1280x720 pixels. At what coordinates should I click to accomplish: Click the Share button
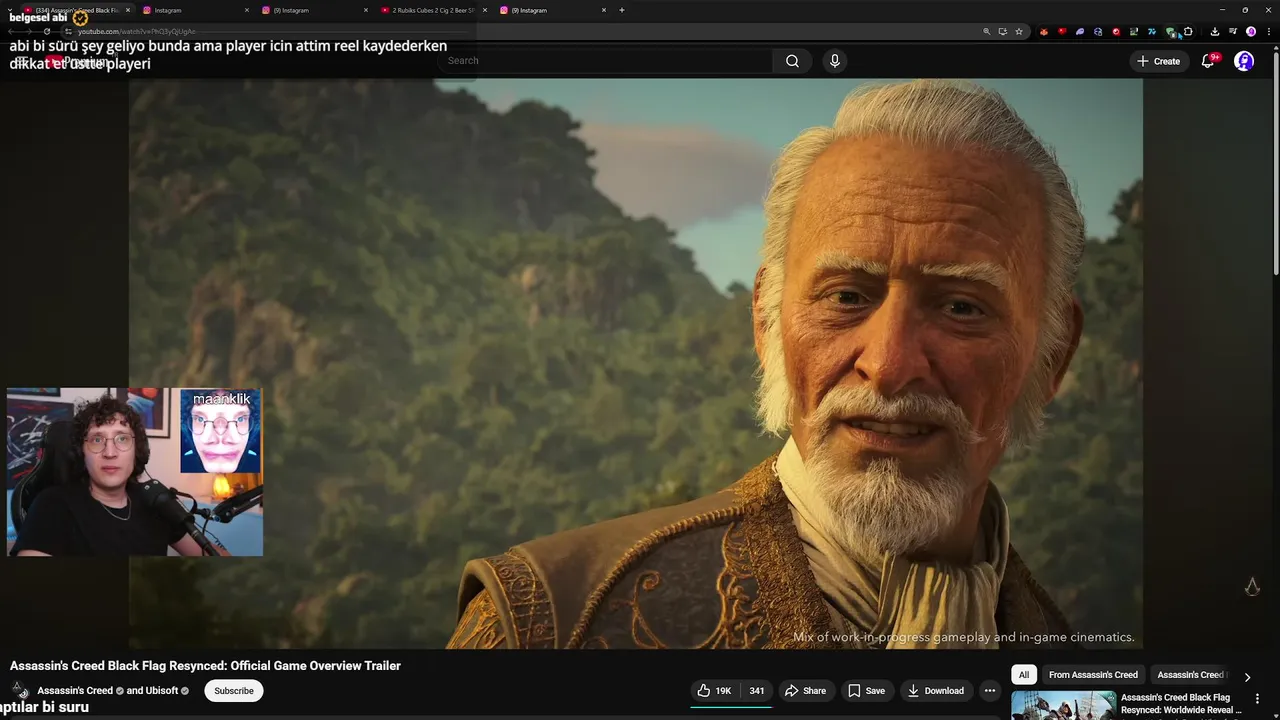[x=805, y=691]
